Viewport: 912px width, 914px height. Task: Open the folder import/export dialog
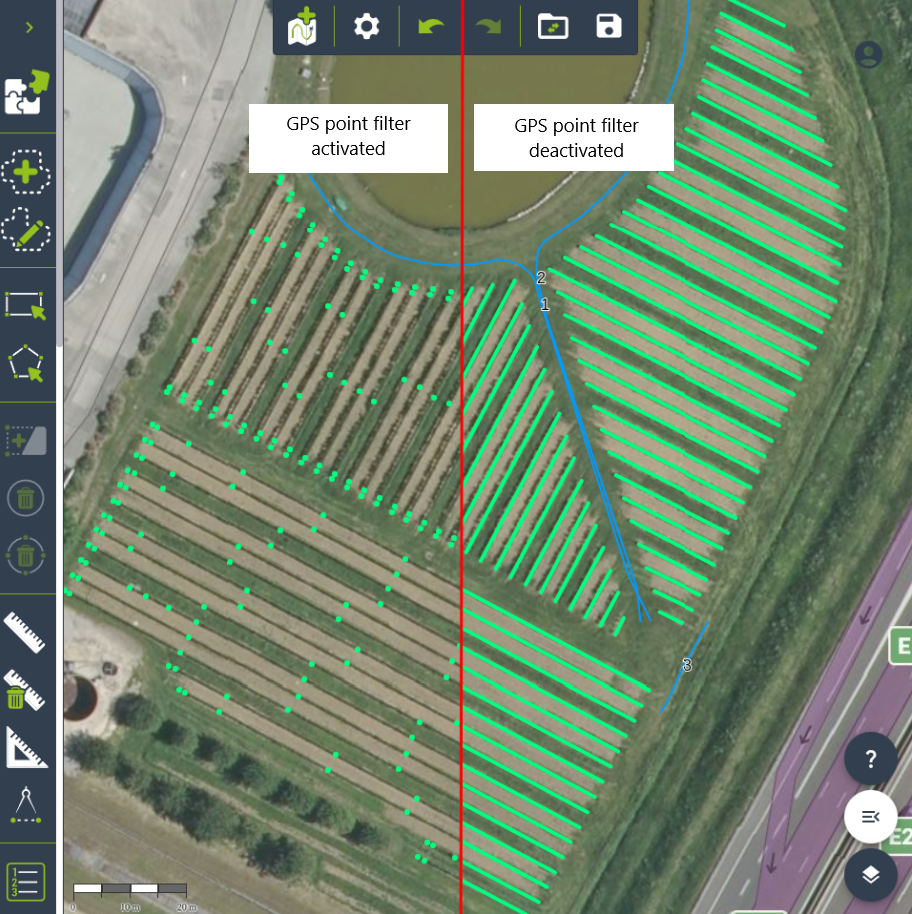[553, 26]
